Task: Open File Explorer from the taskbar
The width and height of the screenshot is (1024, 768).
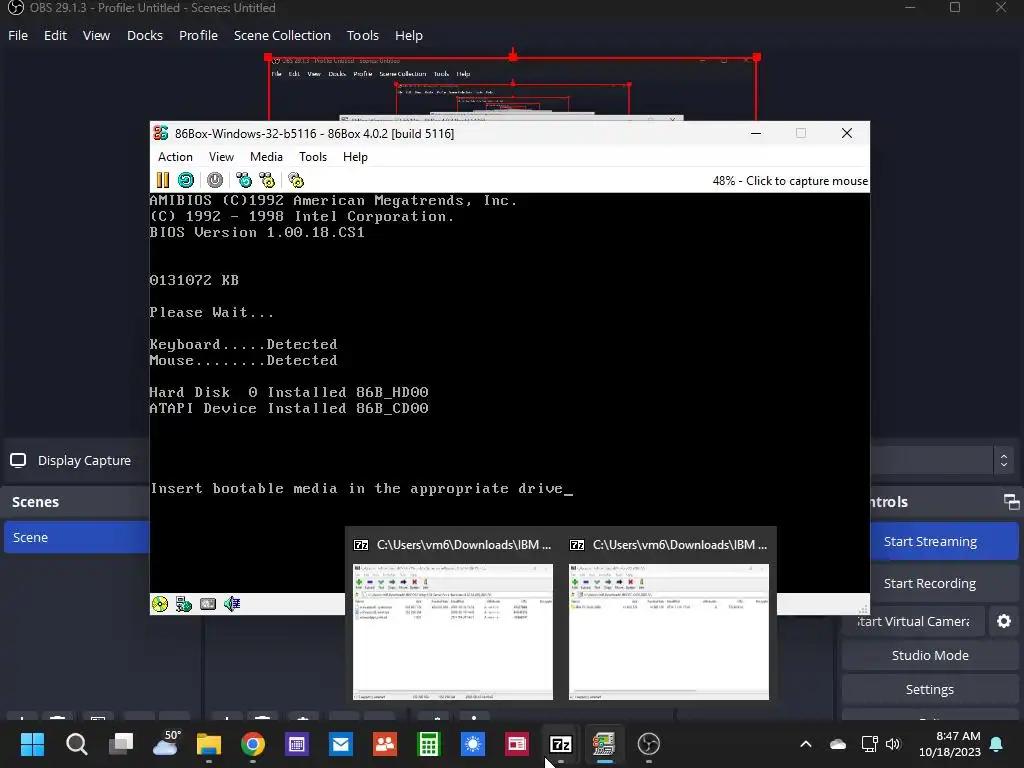Action: pyautogui.click(x=209, y=744)
